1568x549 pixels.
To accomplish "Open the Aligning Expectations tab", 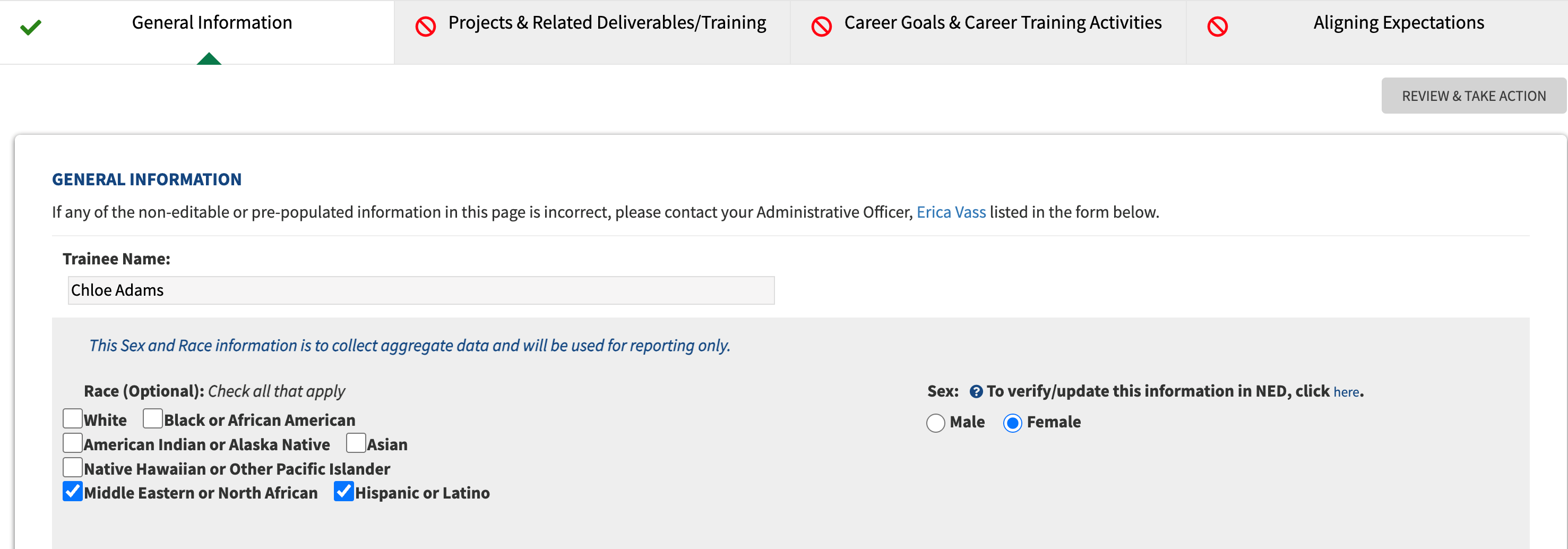I will 1398,23.
